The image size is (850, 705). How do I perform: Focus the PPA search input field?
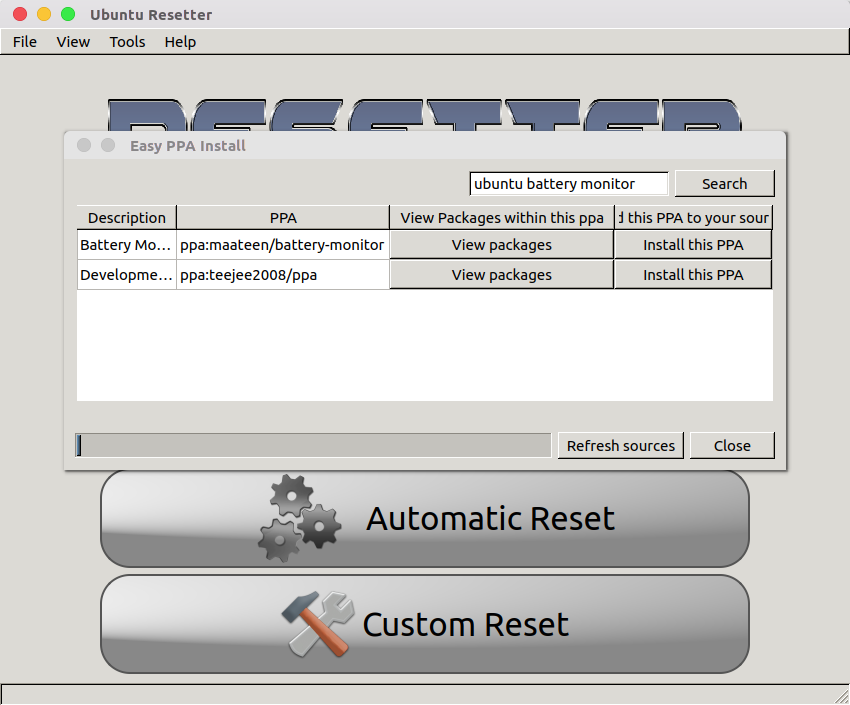(x=569, y=184)
